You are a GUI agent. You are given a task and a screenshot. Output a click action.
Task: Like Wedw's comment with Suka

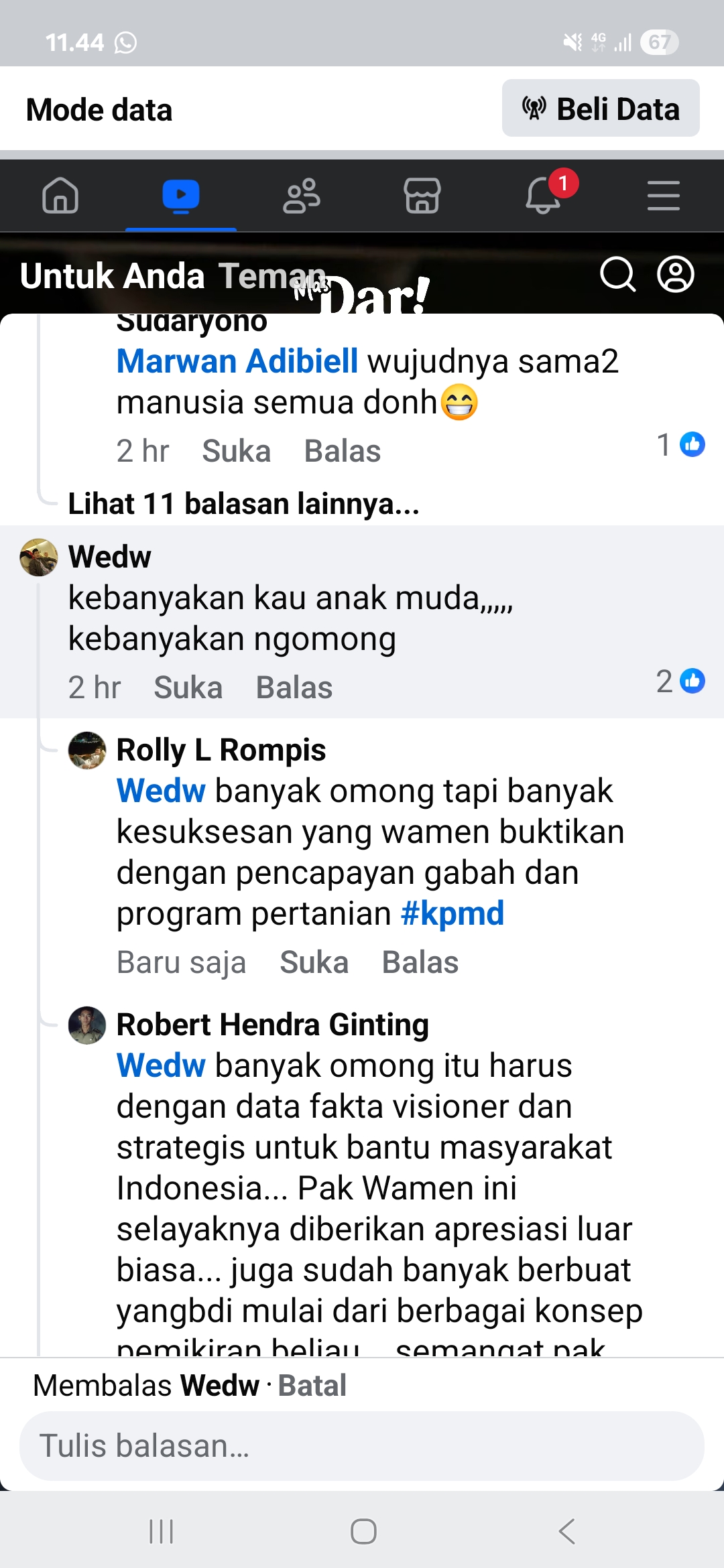pos(188,688)
